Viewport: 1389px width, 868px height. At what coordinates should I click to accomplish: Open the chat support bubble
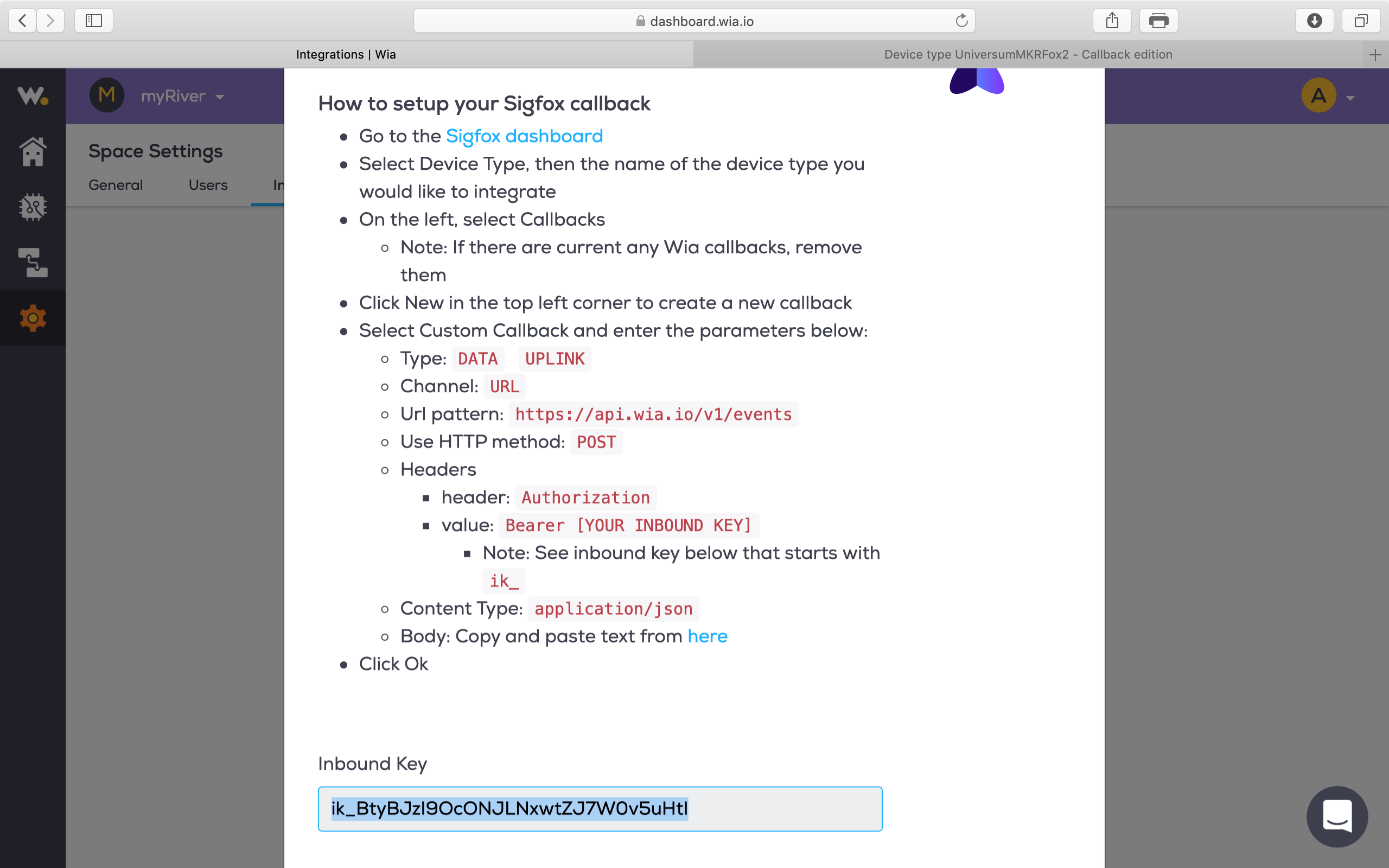pyautogui.click(x=1337, y=816)
